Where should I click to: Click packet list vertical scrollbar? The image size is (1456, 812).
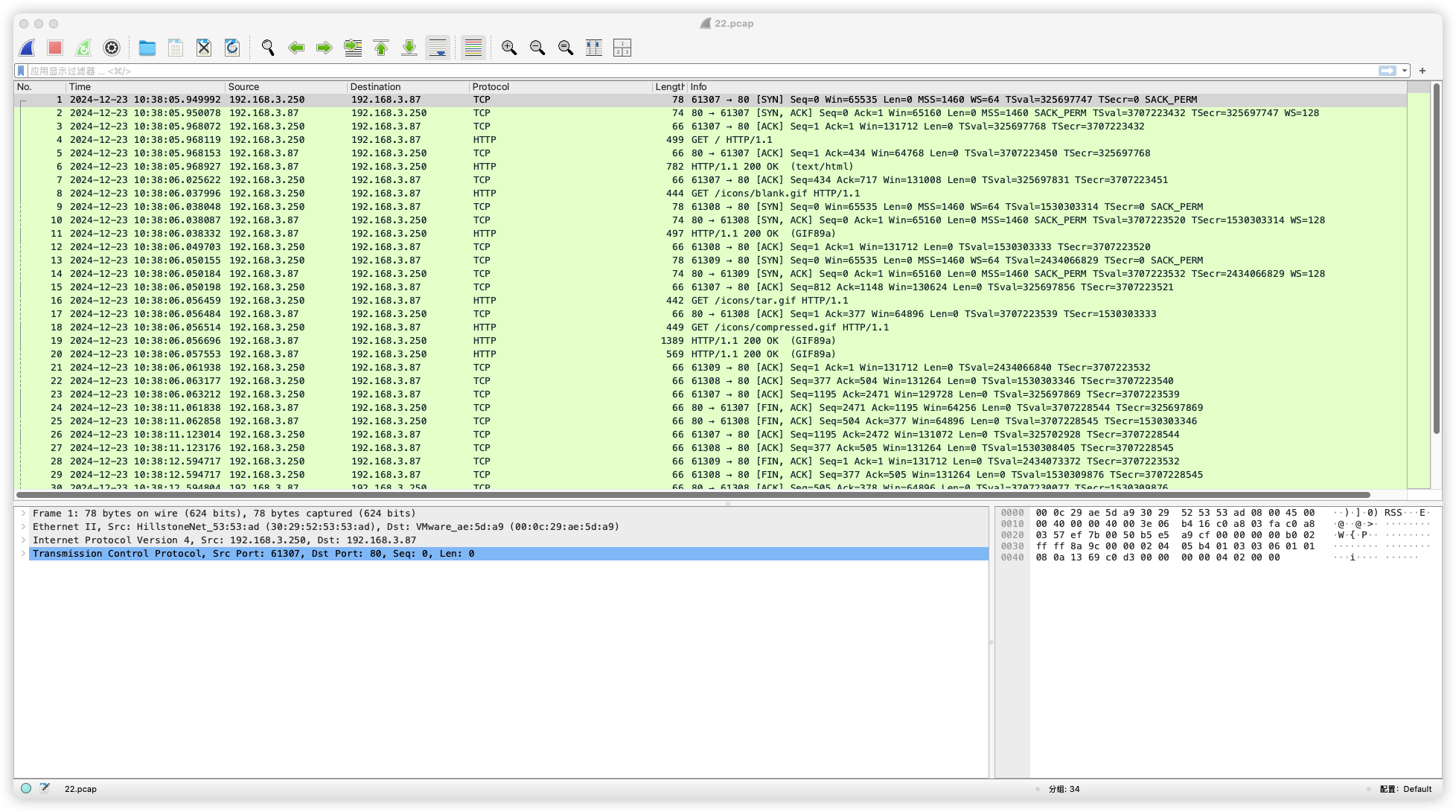pyautogui.click(x=1437, y=259)
